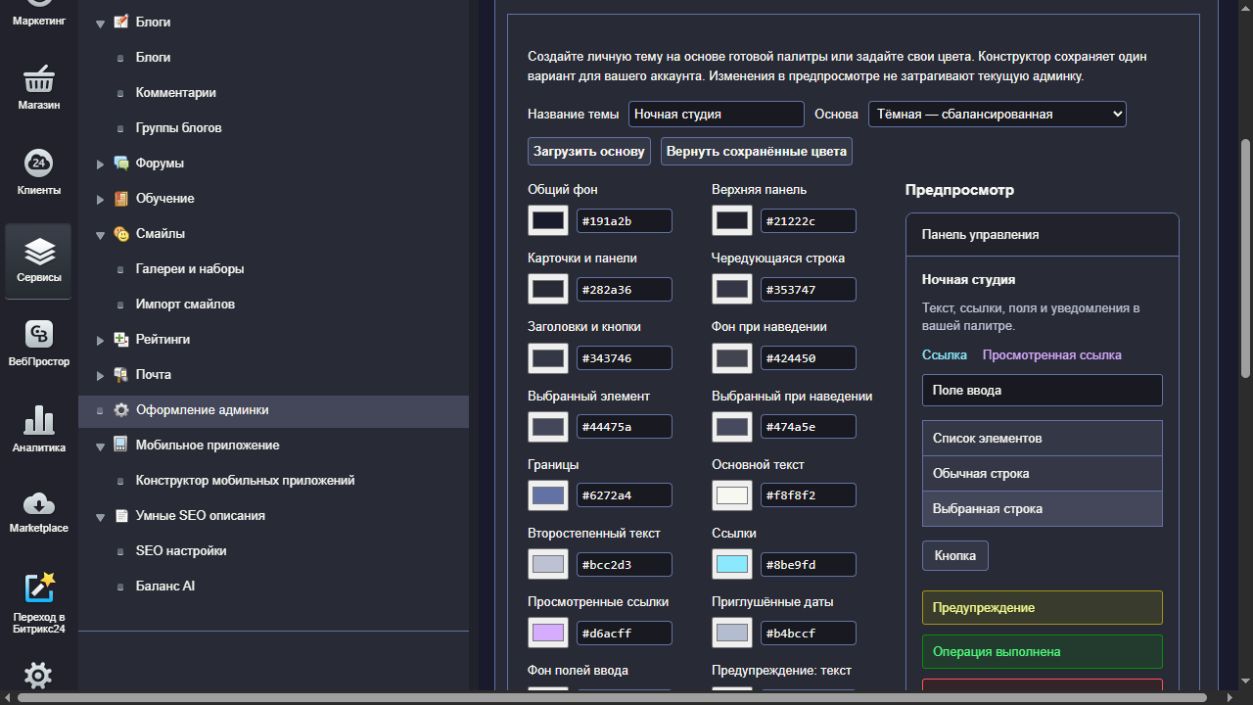Expand the Обучение tree section
This screenshot has height=705, width=1253.
[x=100, y=199]
